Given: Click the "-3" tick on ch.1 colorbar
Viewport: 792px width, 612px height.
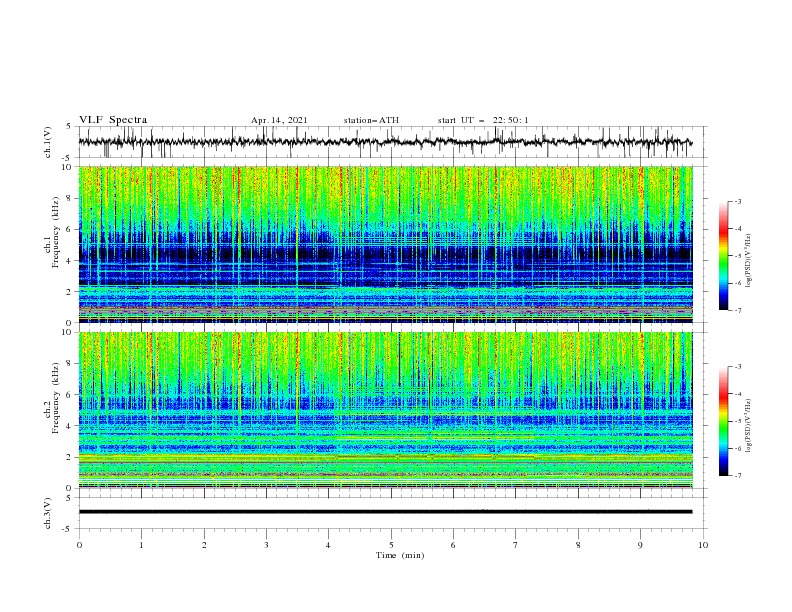Looking at the screenshot, I should pyautogui.click(x=738, y=201).
